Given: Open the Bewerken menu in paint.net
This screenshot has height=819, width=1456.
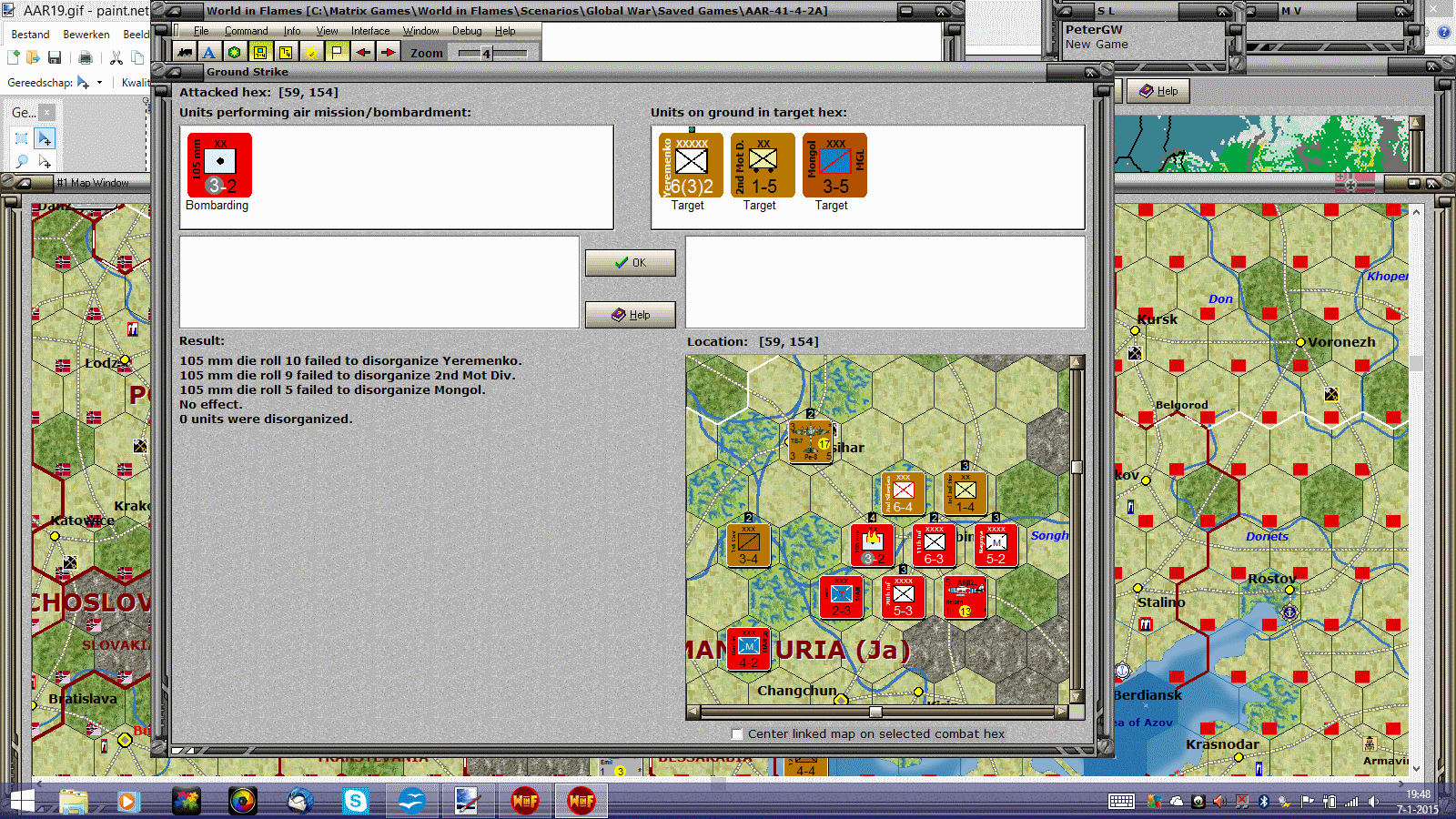Looking at the screenshot, I should coord(86,35).
